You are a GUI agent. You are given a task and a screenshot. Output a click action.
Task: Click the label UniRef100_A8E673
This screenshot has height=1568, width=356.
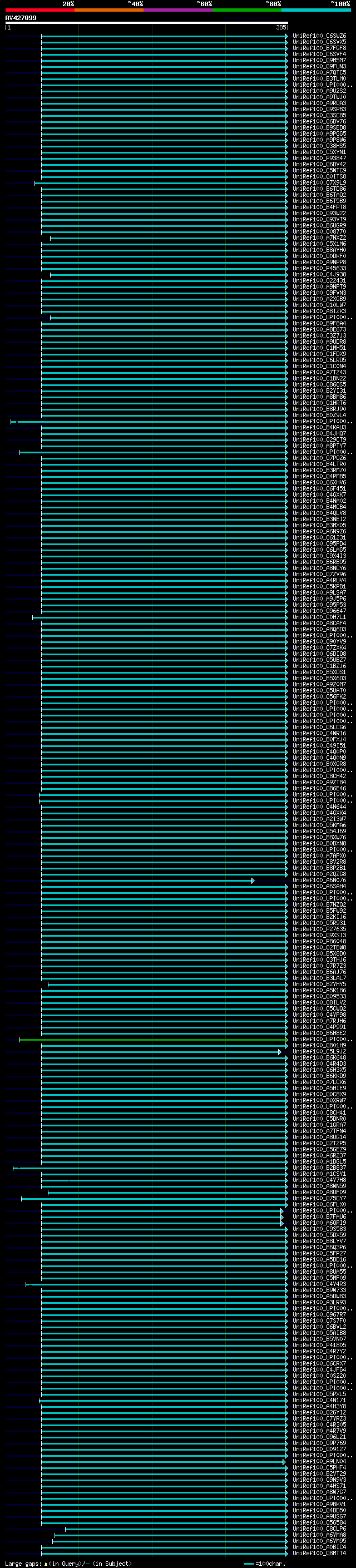tap(319, 329)
